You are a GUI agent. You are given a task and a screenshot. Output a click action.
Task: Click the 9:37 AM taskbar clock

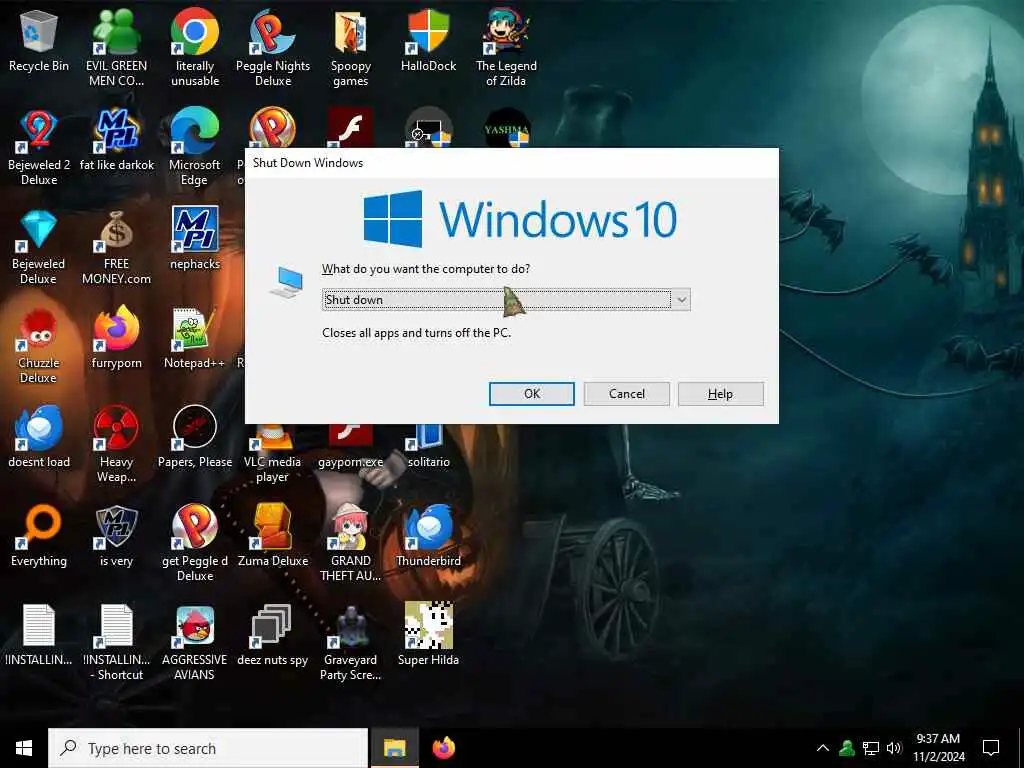938,748
